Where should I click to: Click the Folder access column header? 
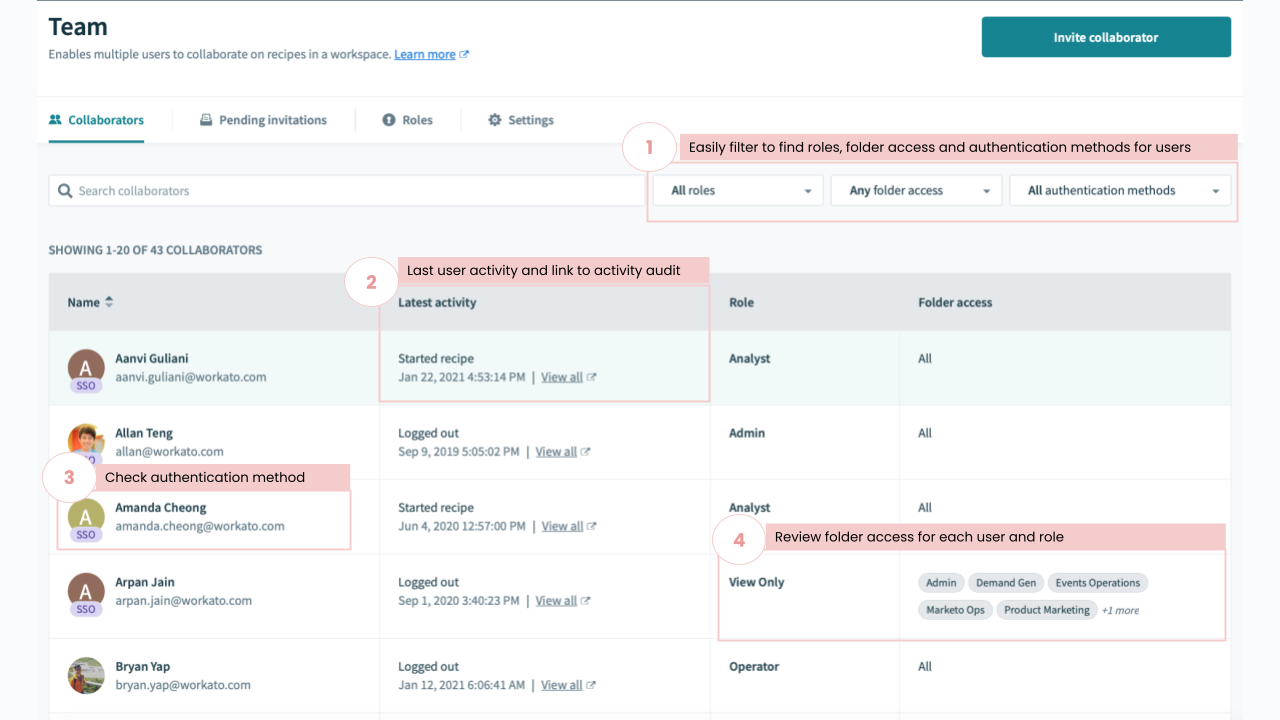point(955,302)
